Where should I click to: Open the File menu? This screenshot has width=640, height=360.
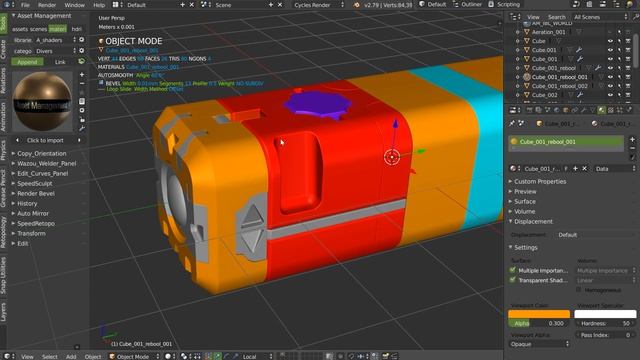point(25,5)
